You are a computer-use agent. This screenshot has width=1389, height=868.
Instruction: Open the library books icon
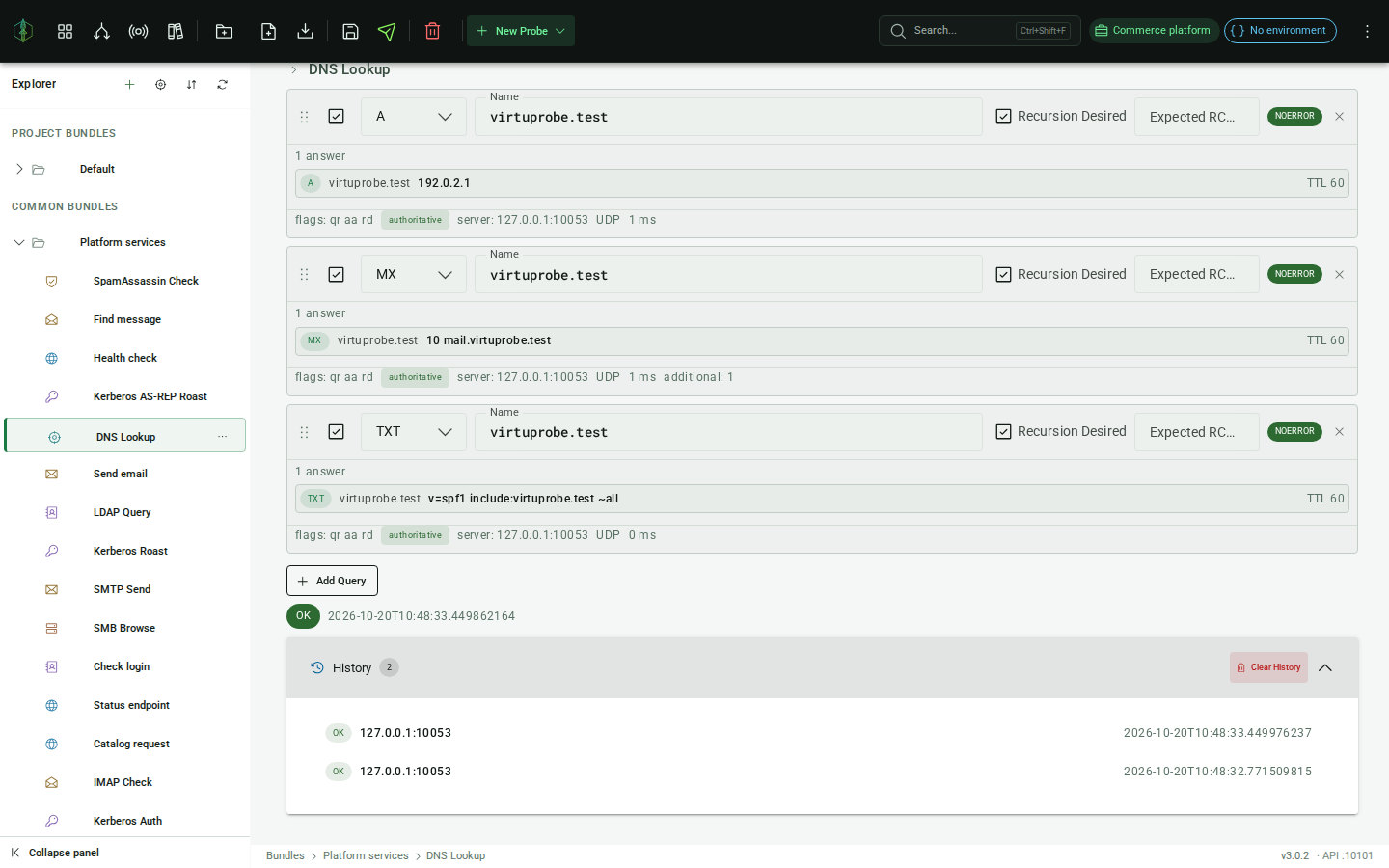(175, 31)
